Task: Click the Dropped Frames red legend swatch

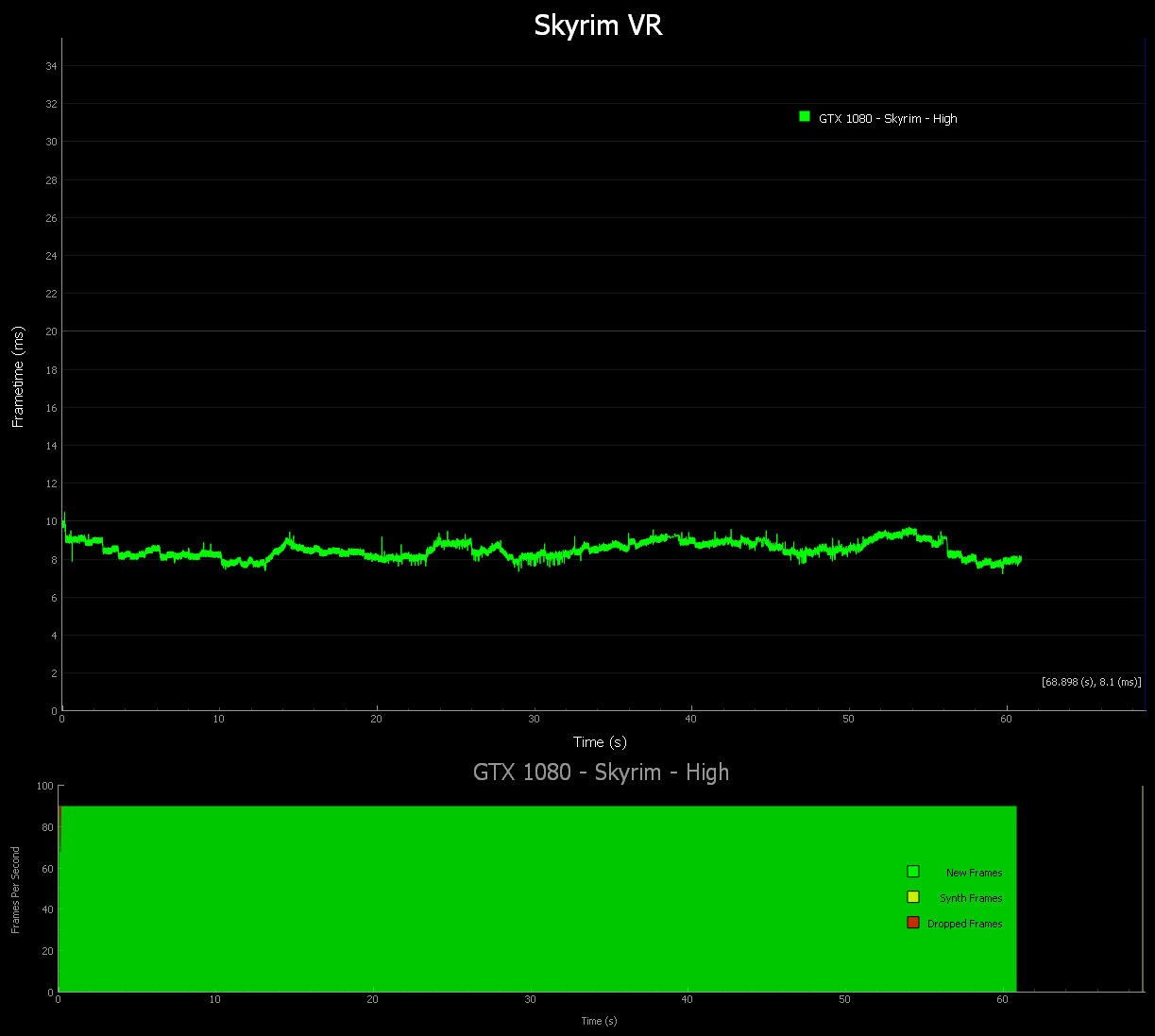Action: click(x=913, y=923)
